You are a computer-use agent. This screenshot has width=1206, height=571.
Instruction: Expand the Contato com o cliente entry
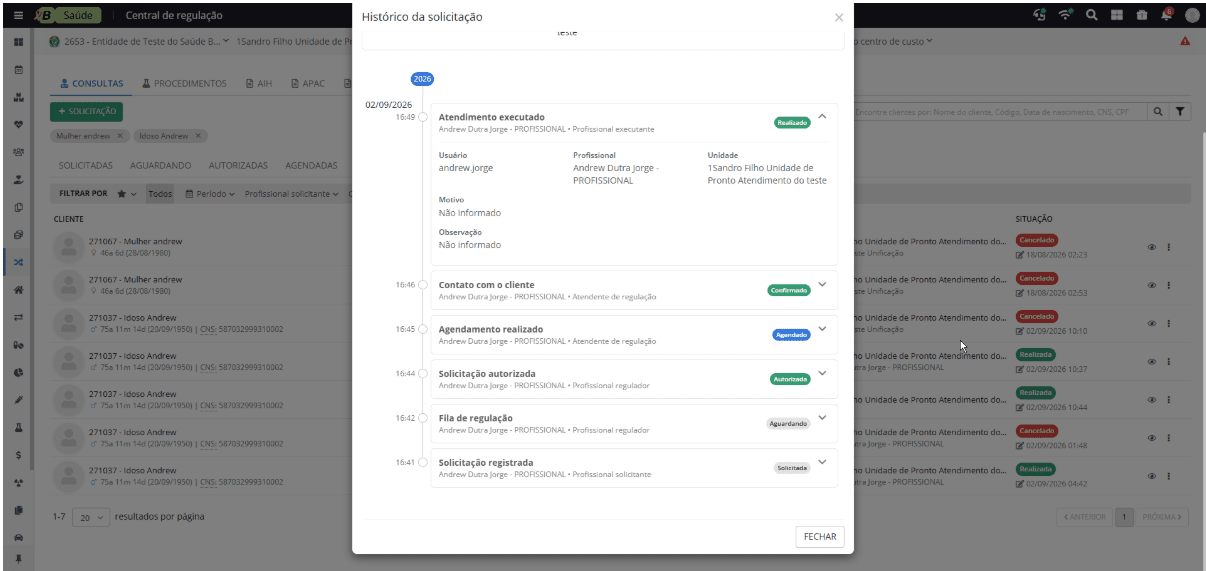[x=822, y=284]
